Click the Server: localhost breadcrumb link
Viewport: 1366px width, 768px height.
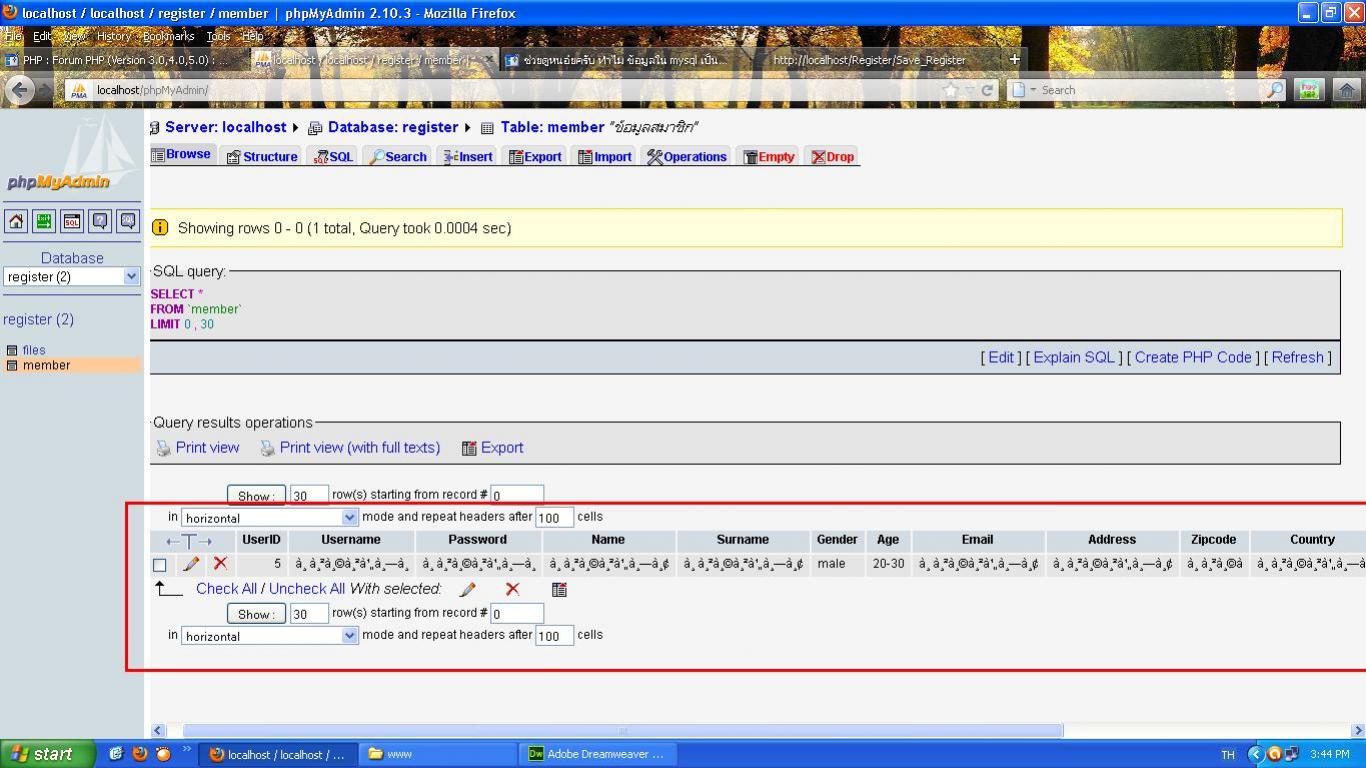point(226,127)
